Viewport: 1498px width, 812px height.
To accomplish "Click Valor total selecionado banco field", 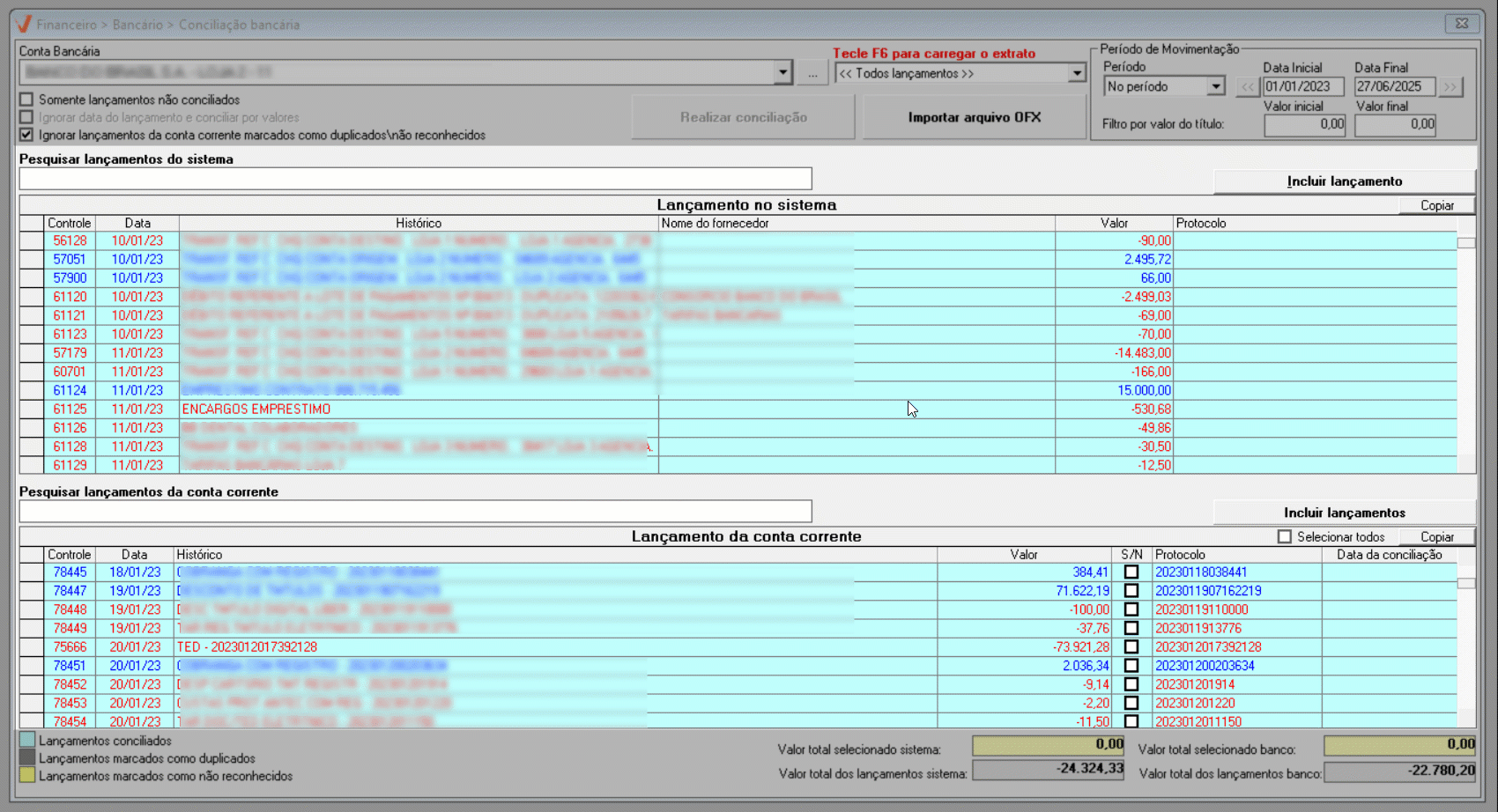I will pos(1399,745).
